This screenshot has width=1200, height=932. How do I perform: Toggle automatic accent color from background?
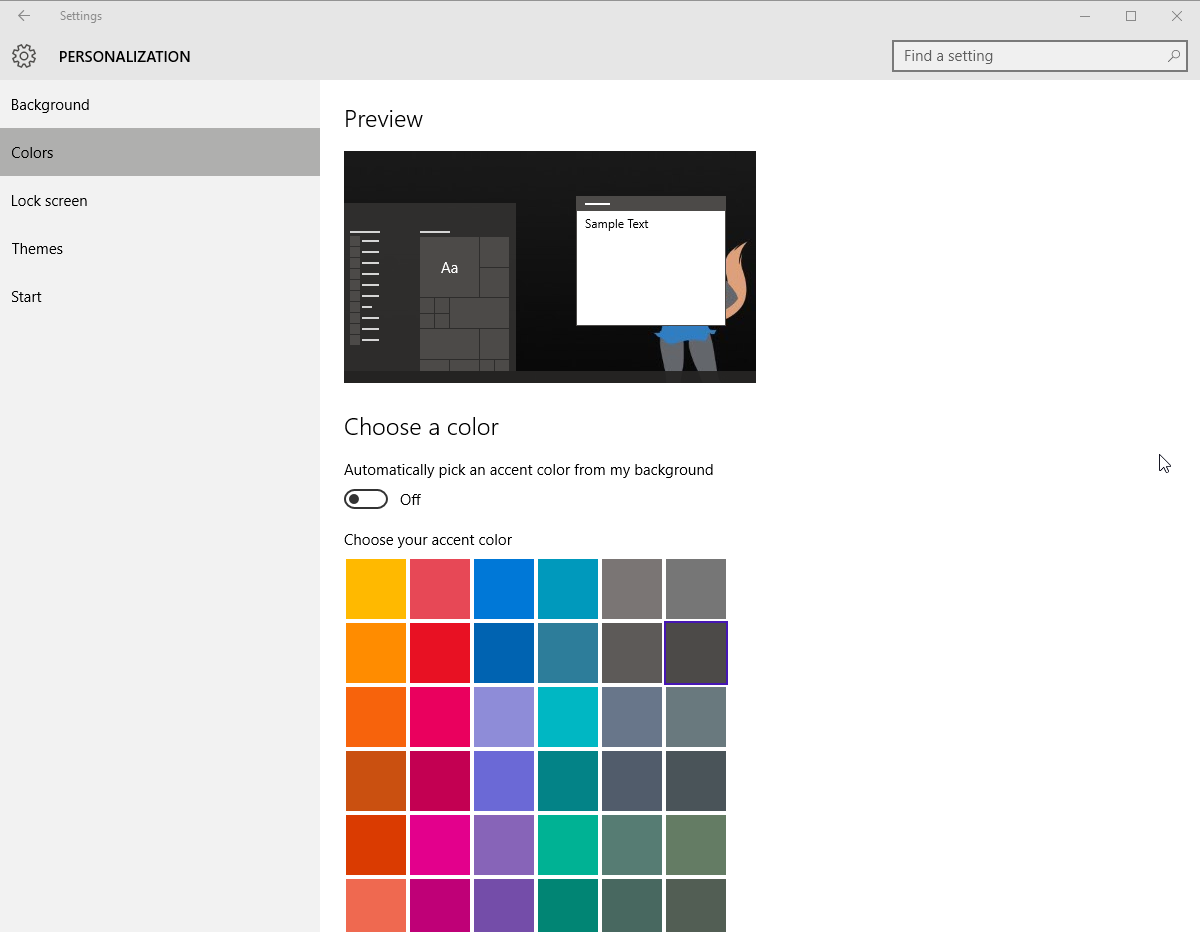click(x=366, y=499)
